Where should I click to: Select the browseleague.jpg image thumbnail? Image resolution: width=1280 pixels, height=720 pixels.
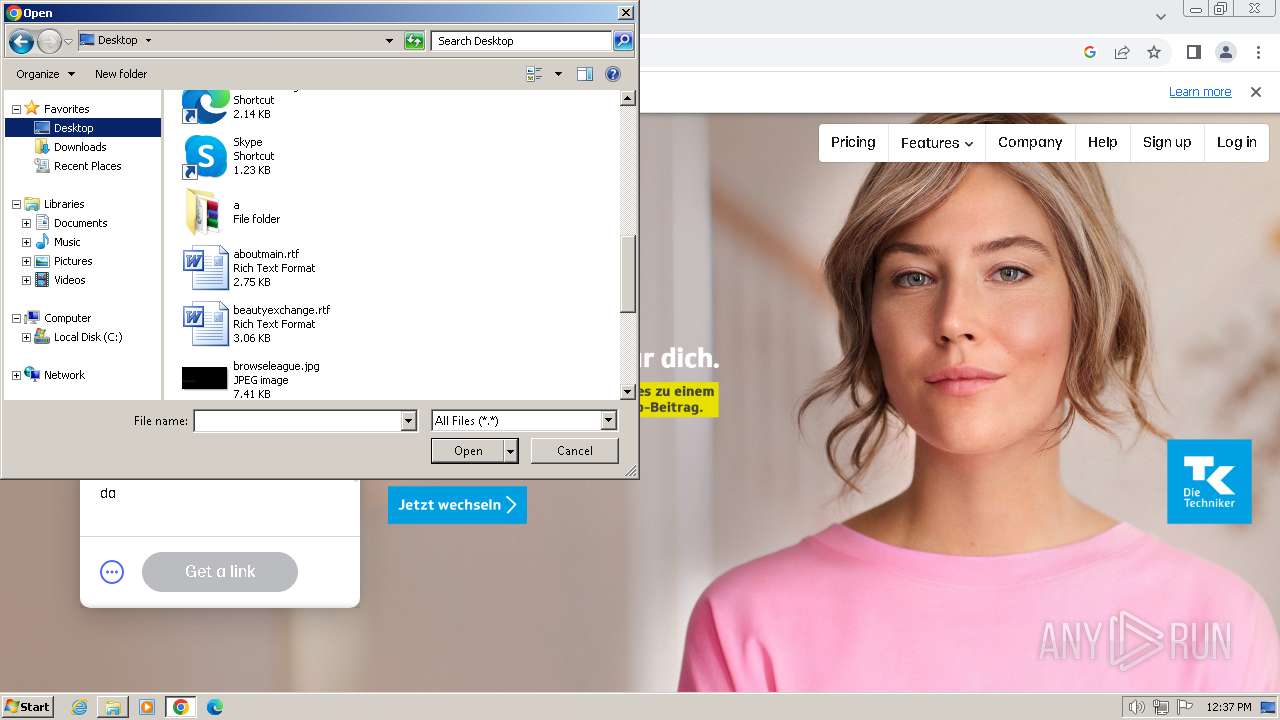point(205,378)
